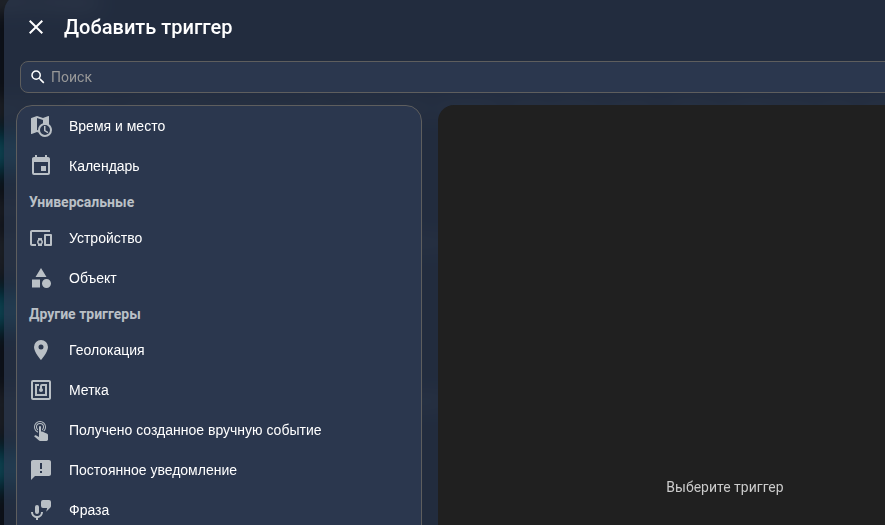
Task: Click the Фраза microphone message icon
Action: pyautogui.click(x=41, y=510)
